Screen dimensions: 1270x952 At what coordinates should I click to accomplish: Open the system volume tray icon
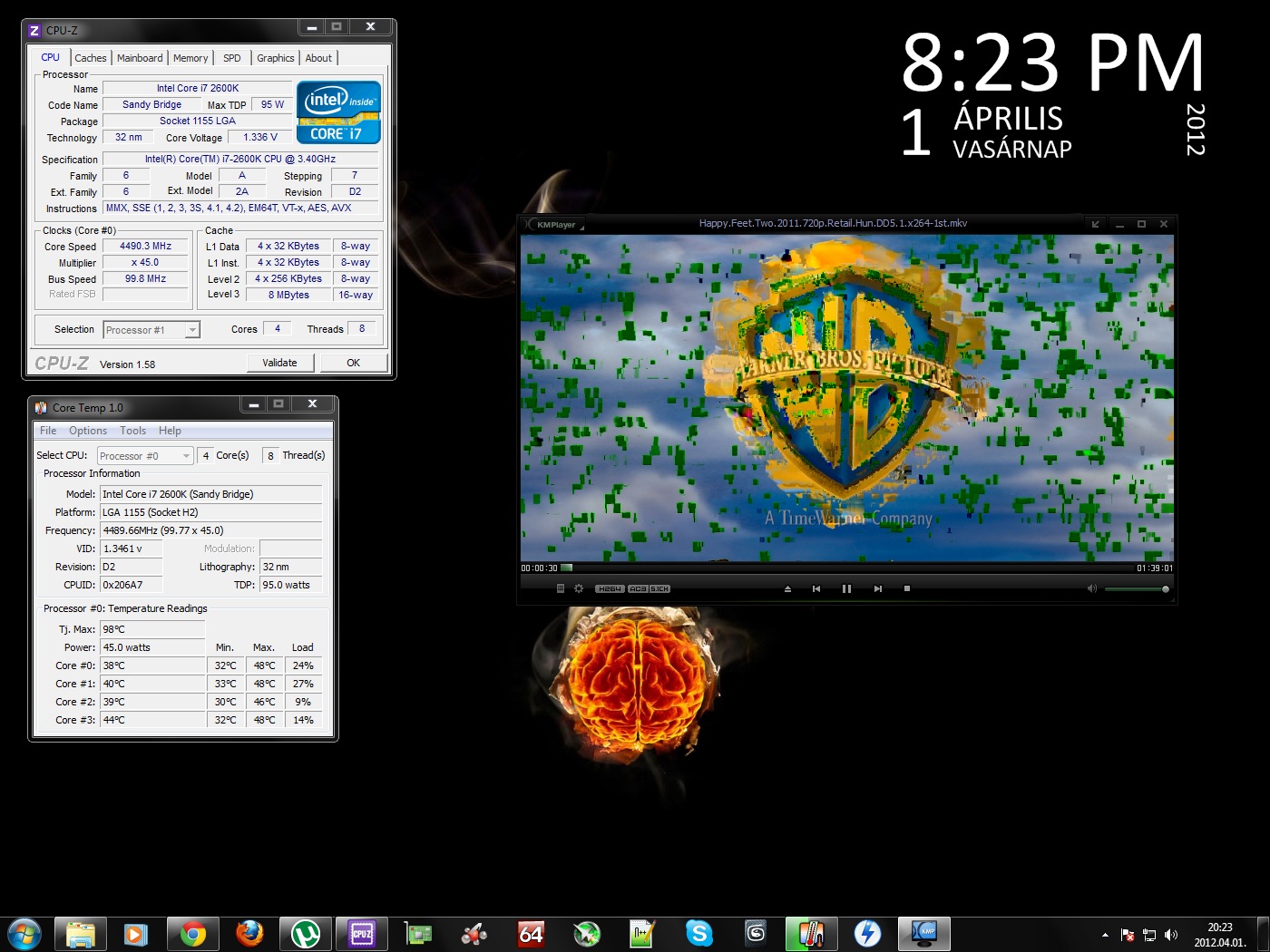point(1171,935)
